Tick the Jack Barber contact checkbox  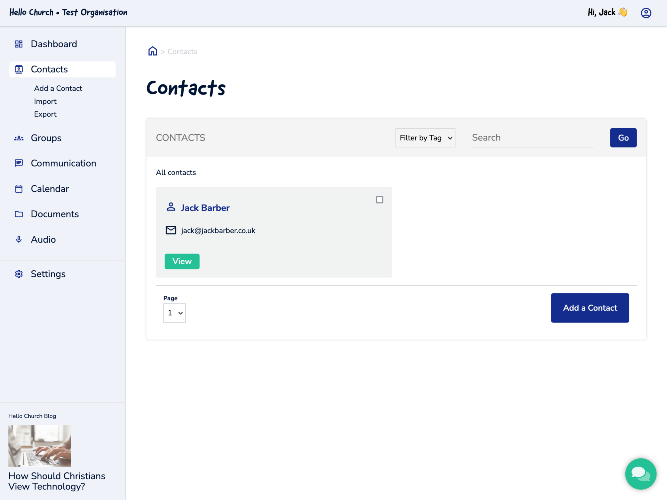[379, 200]
